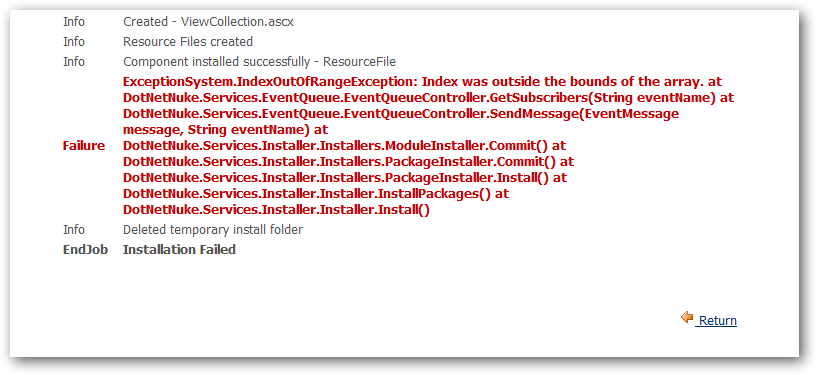Click the PackageInstaller.Commit() trace line
Screen dimensions: 817x375
pos(349,162)
